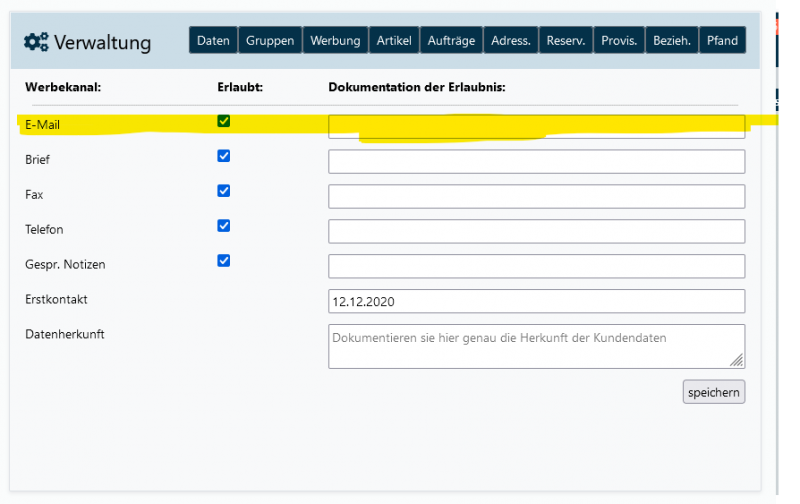Click the Erstkontakt date field
The height and width of the screenshot is (504, 800).
536,301
